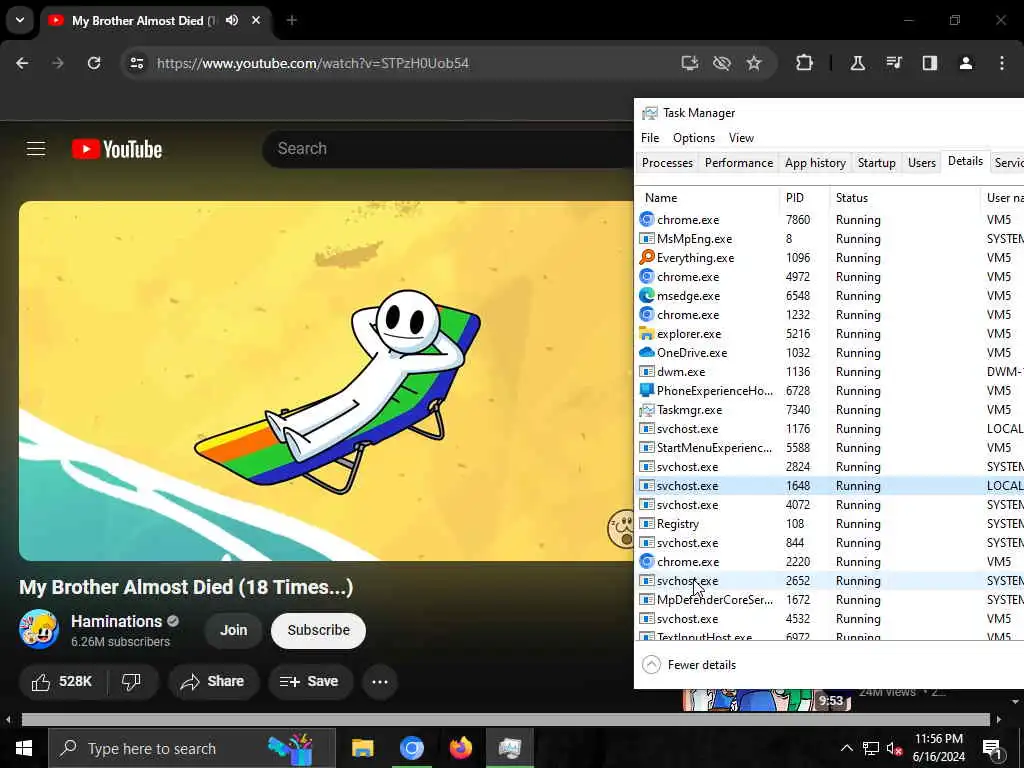Select msedge.exe process row
The image size is (1024, 768).
click(x=829, y=296)
